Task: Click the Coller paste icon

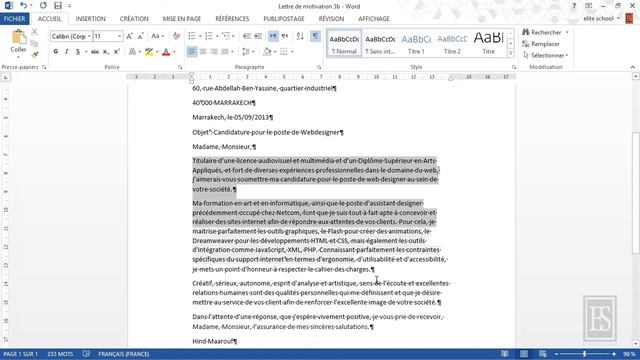Action: (x=18, y=38)
